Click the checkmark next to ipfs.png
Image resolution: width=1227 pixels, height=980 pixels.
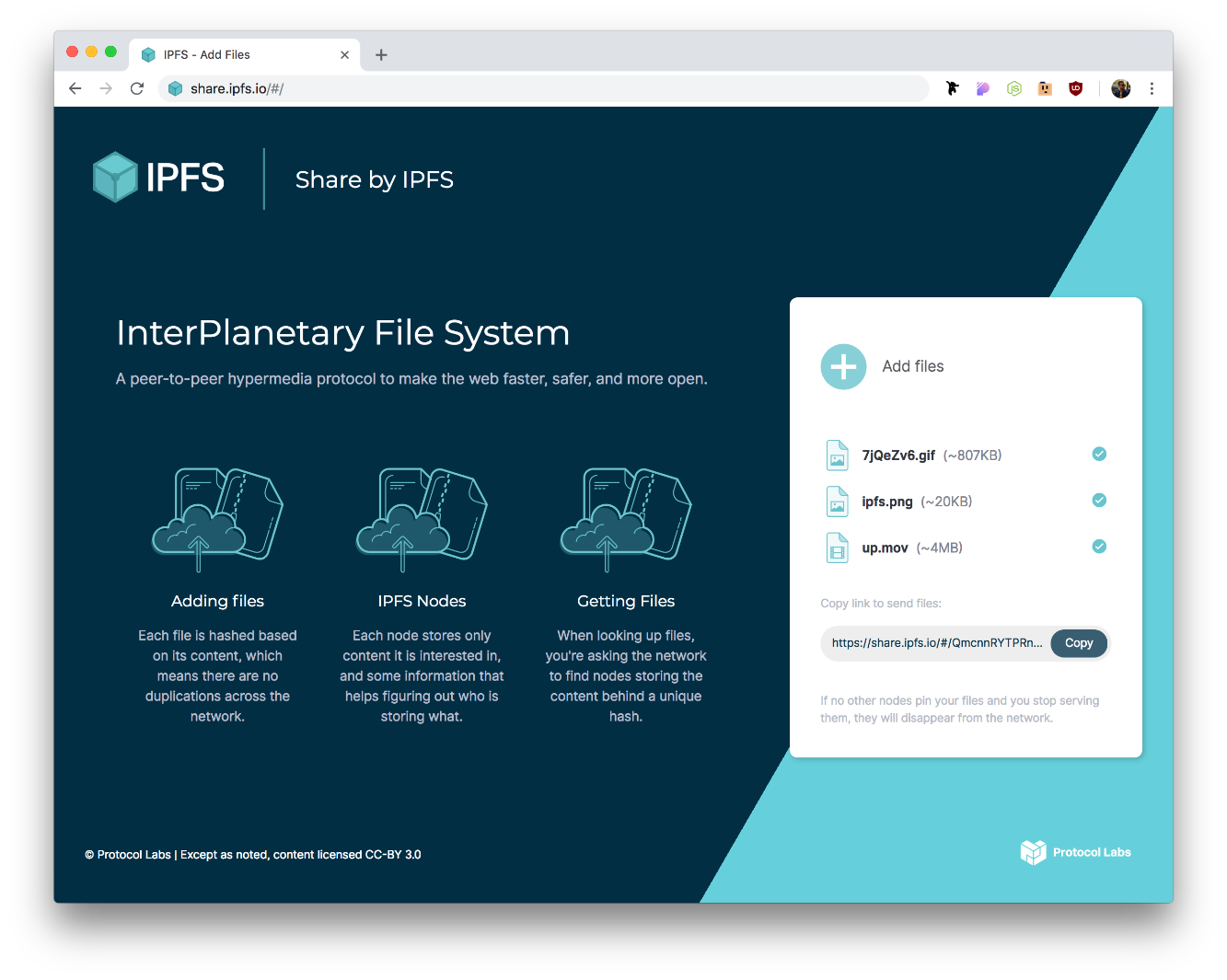[1099, 500]
